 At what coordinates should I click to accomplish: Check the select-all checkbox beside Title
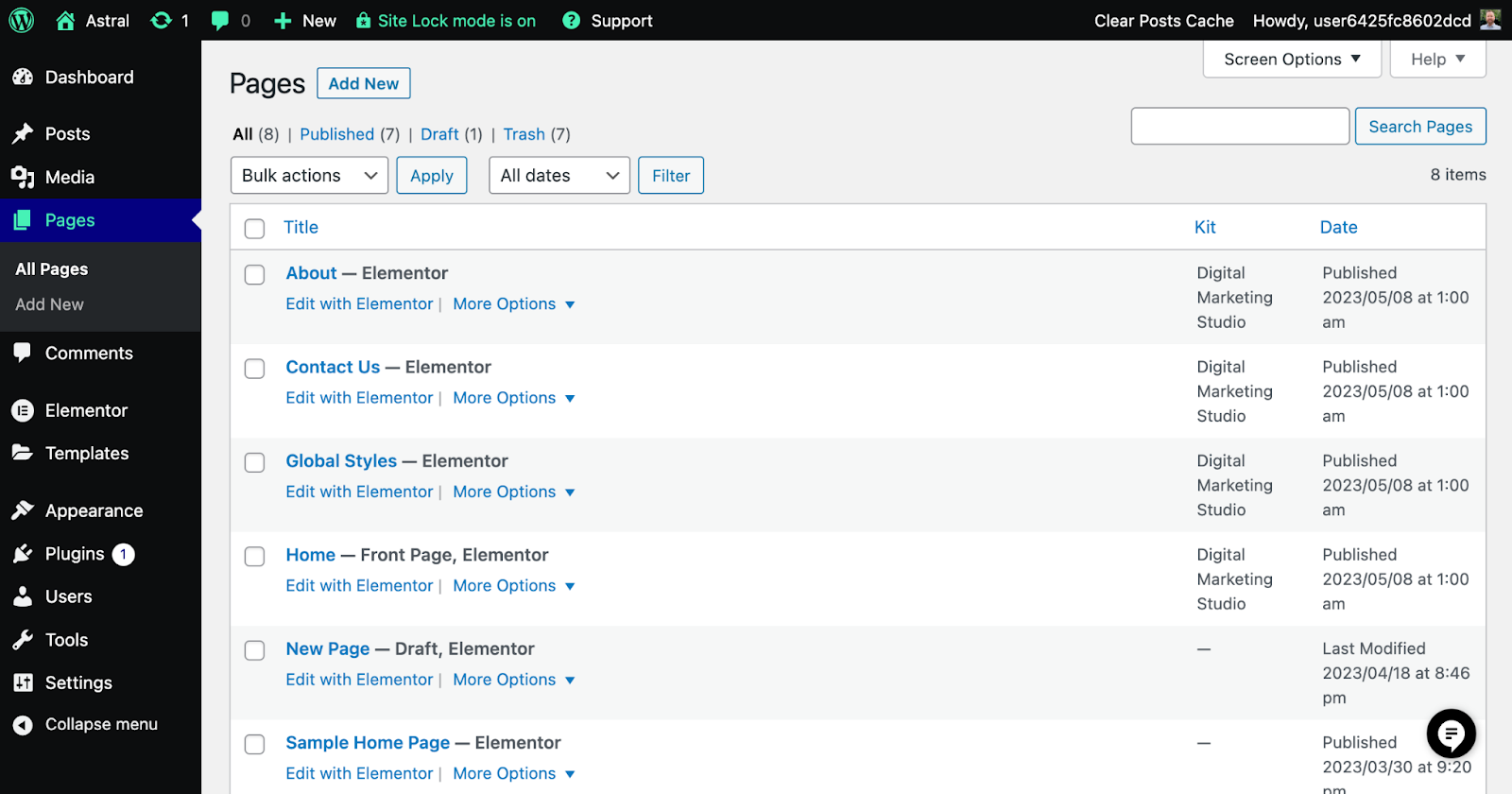point(255,229)
